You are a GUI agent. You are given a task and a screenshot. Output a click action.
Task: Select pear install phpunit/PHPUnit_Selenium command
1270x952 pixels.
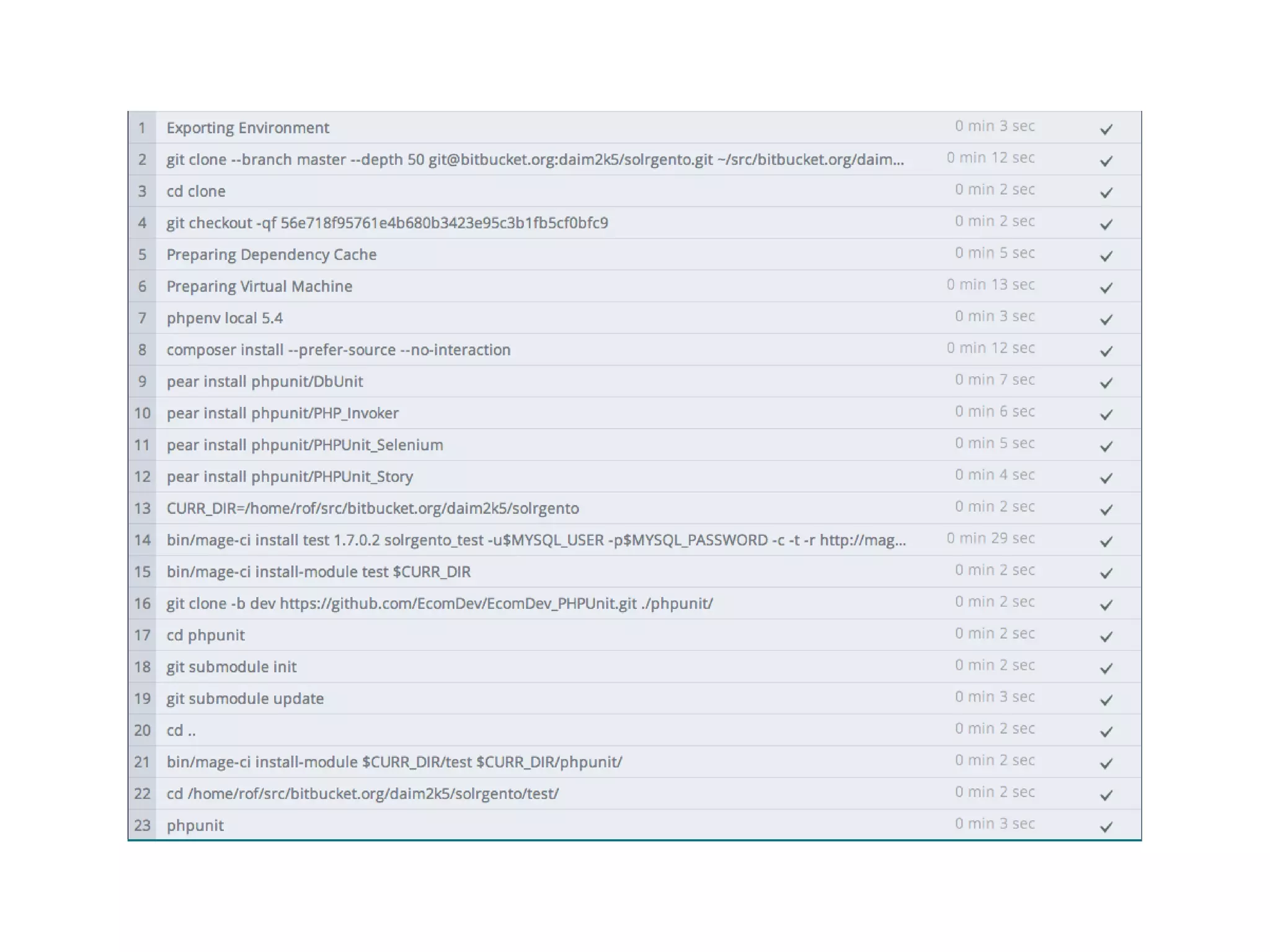(304, 445)
